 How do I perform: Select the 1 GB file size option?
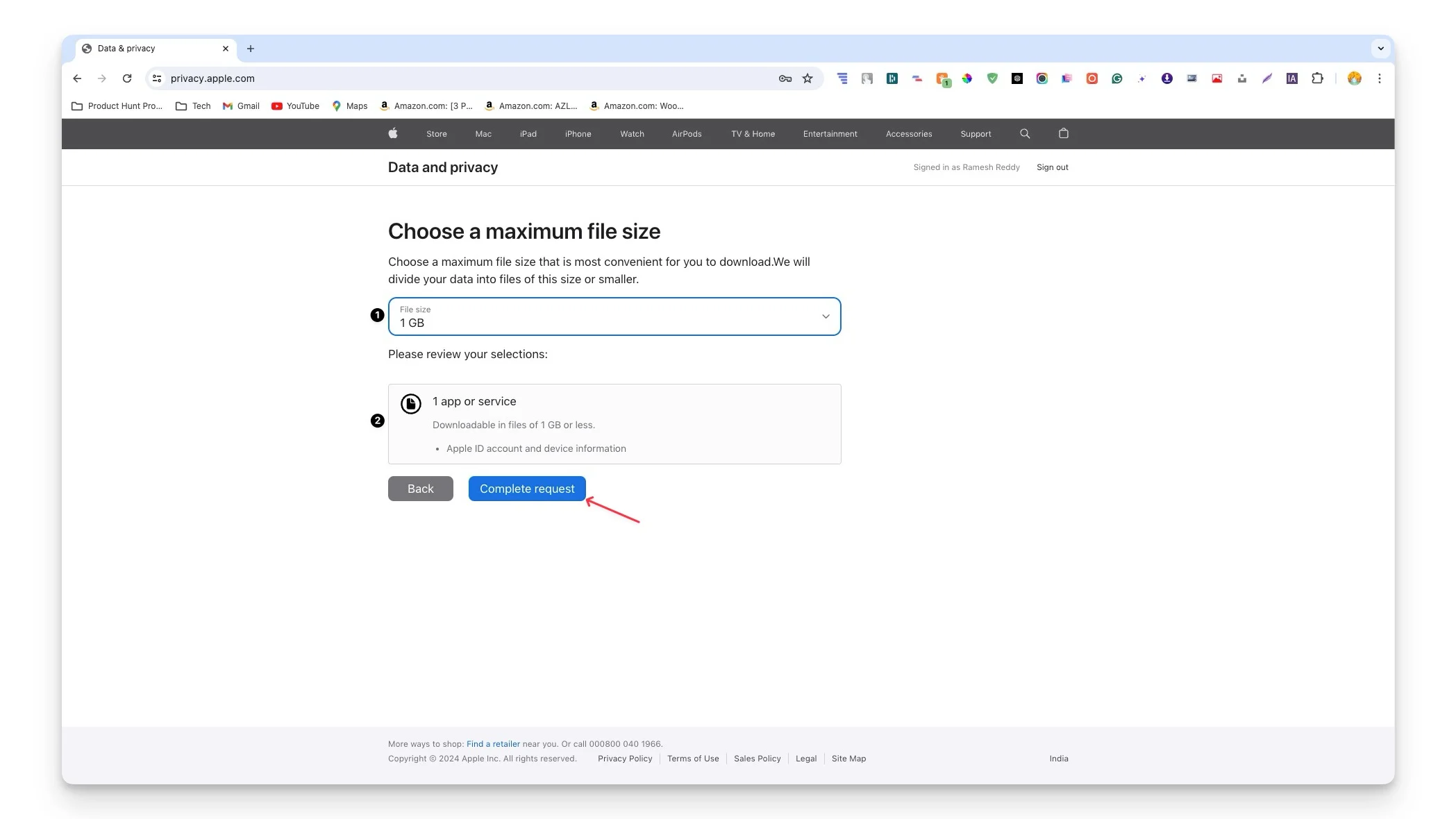614,316
